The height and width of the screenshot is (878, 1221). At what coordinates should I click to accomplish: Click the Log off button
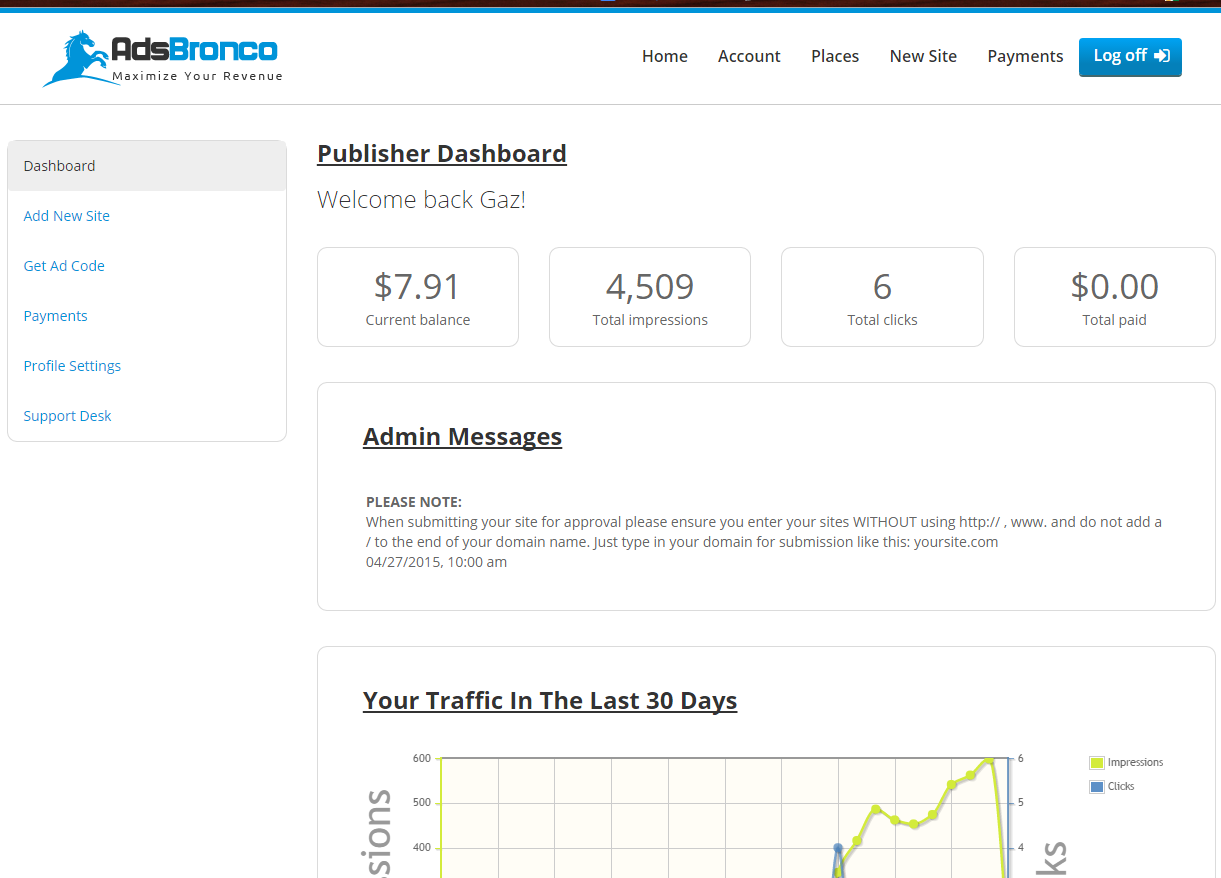coord(1130,57)
